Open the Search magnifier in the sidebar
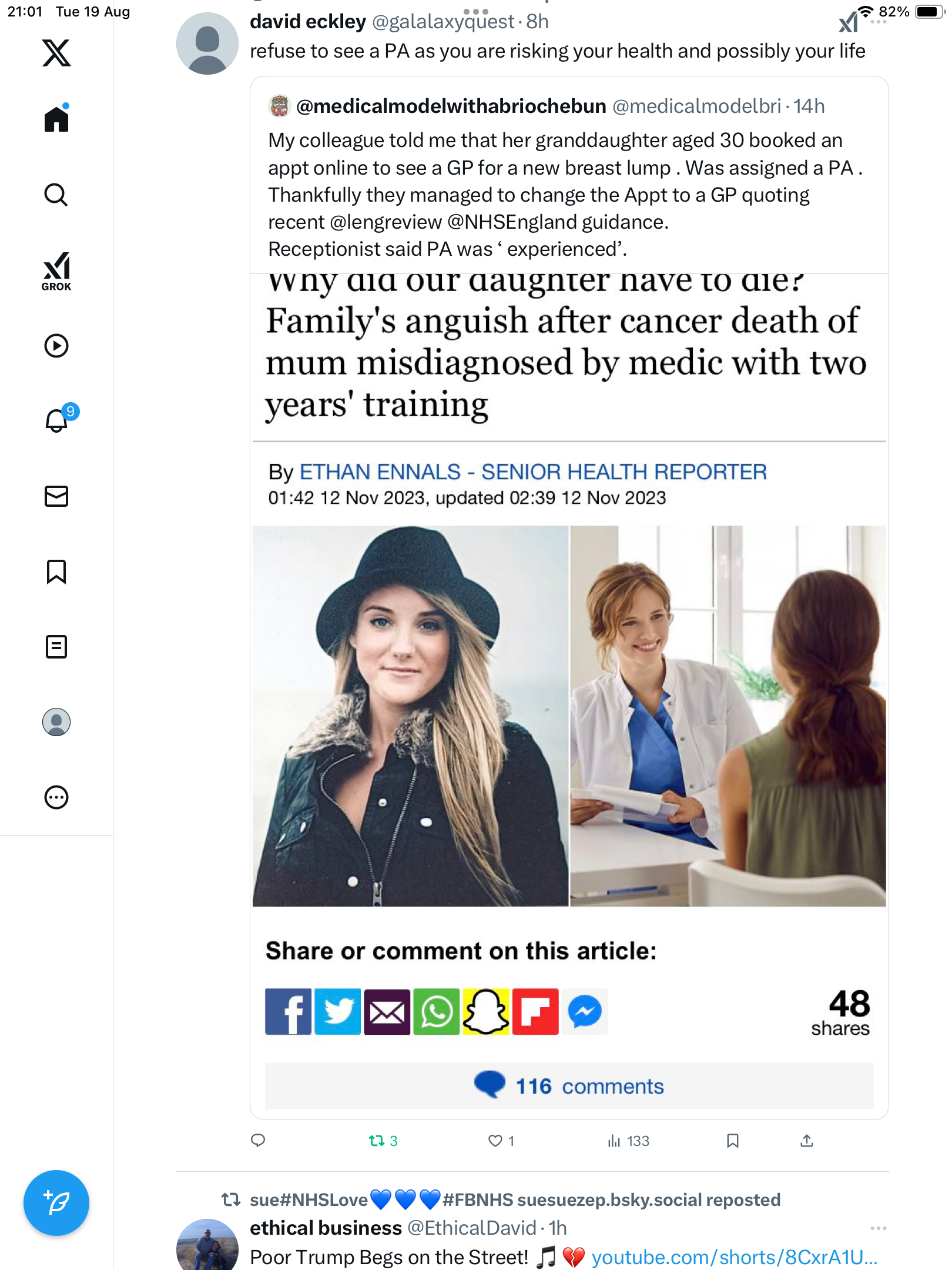 [56, 195]
